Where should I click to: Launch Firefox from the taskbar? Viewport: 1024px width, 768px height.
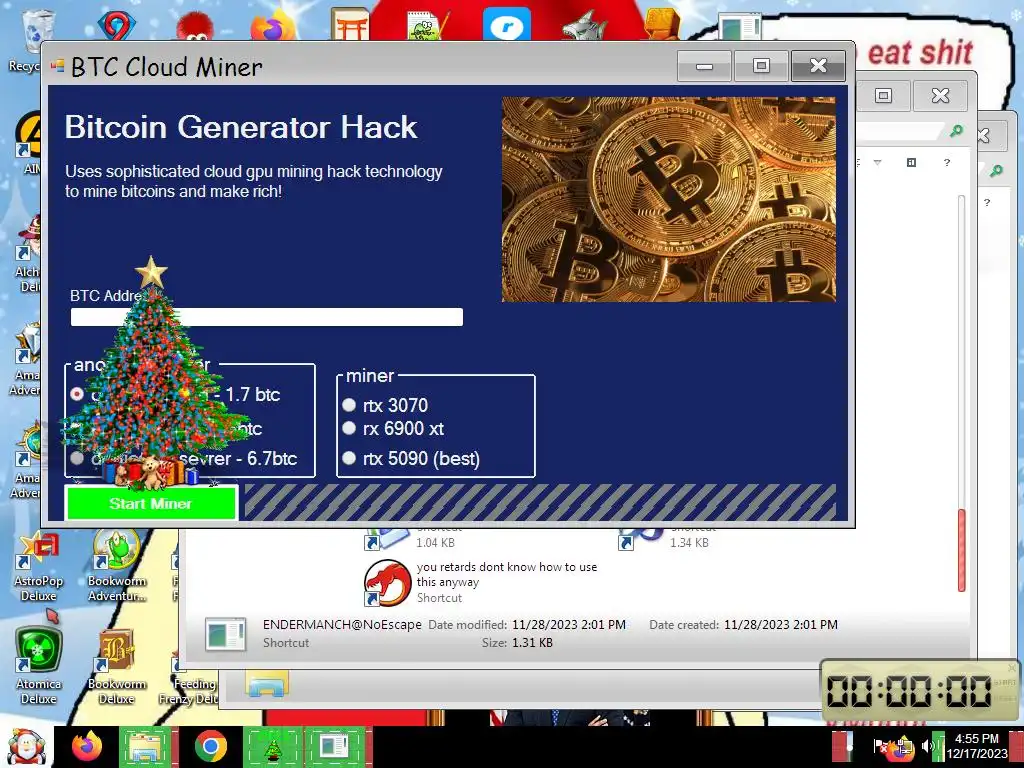86,746
